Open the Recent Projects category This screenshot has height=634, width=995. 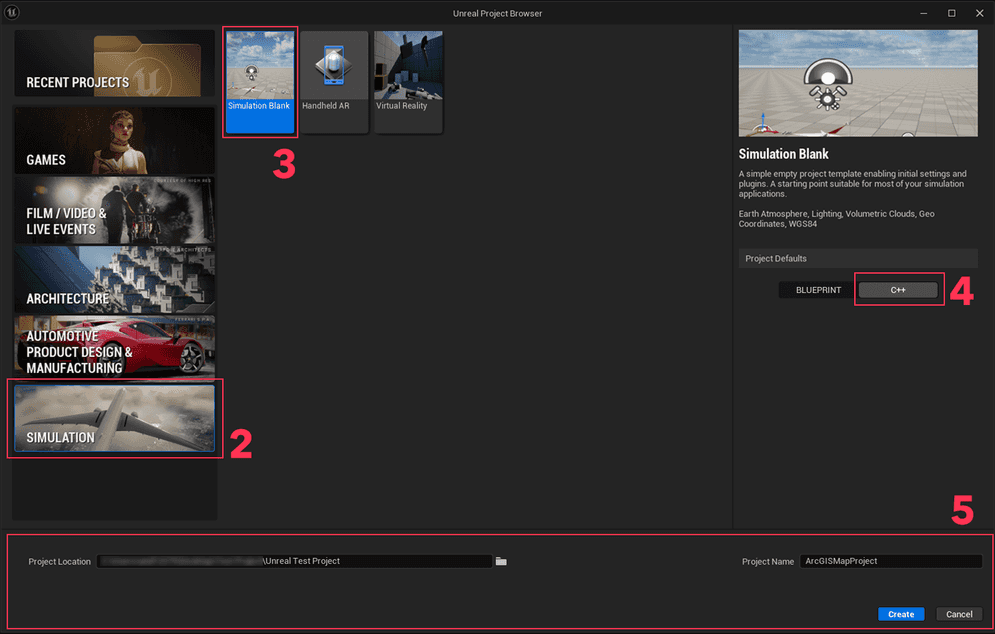click(114, 63)
